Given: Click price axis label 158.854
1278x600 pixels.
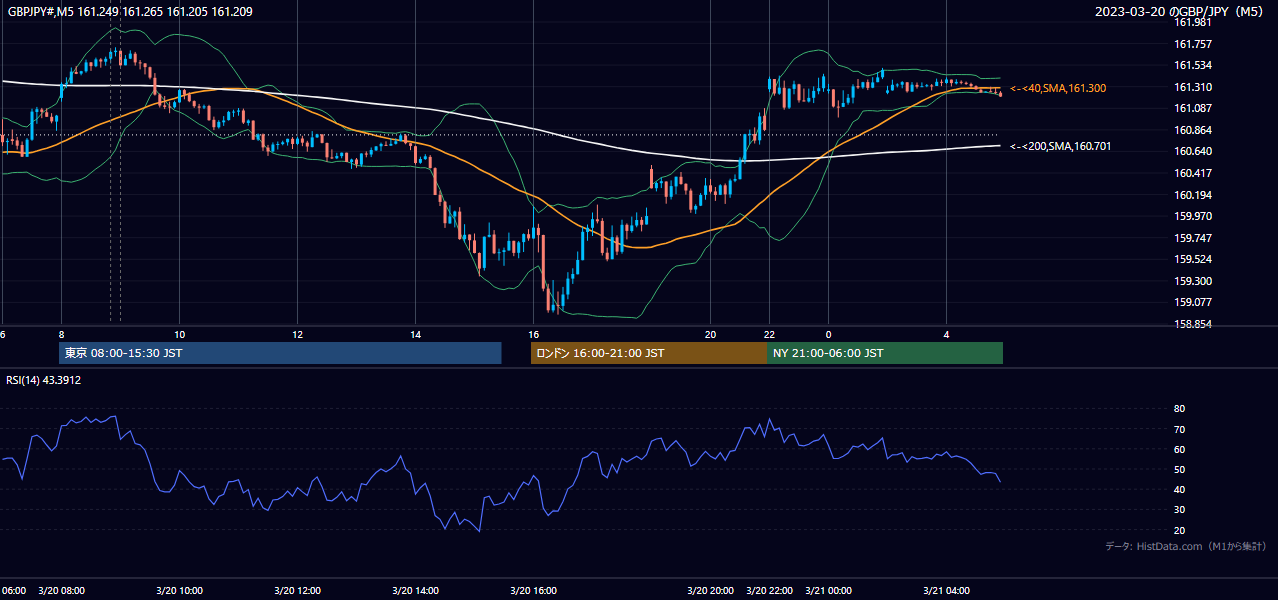Looking at the screenshot, I should point(1192,324).
